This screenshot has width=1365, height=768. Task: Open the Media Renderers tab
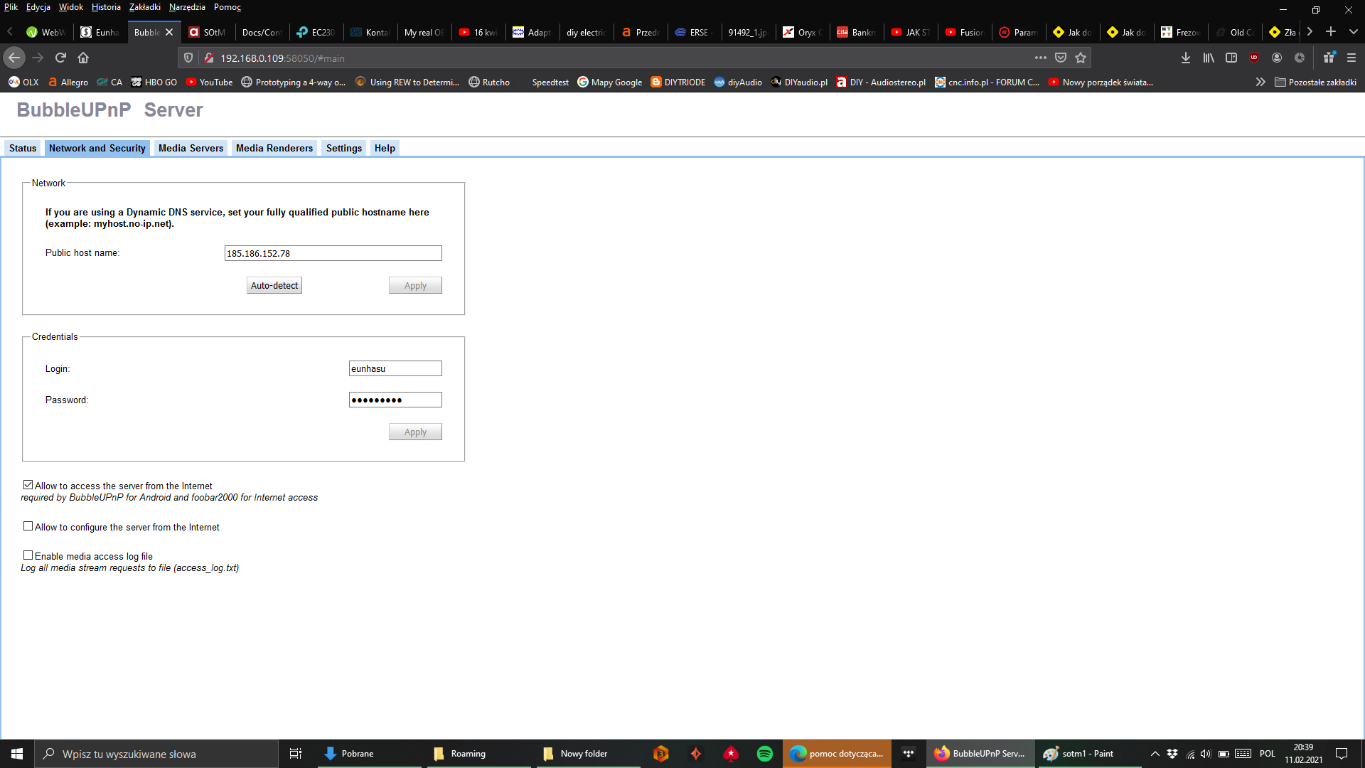[274, 148]
